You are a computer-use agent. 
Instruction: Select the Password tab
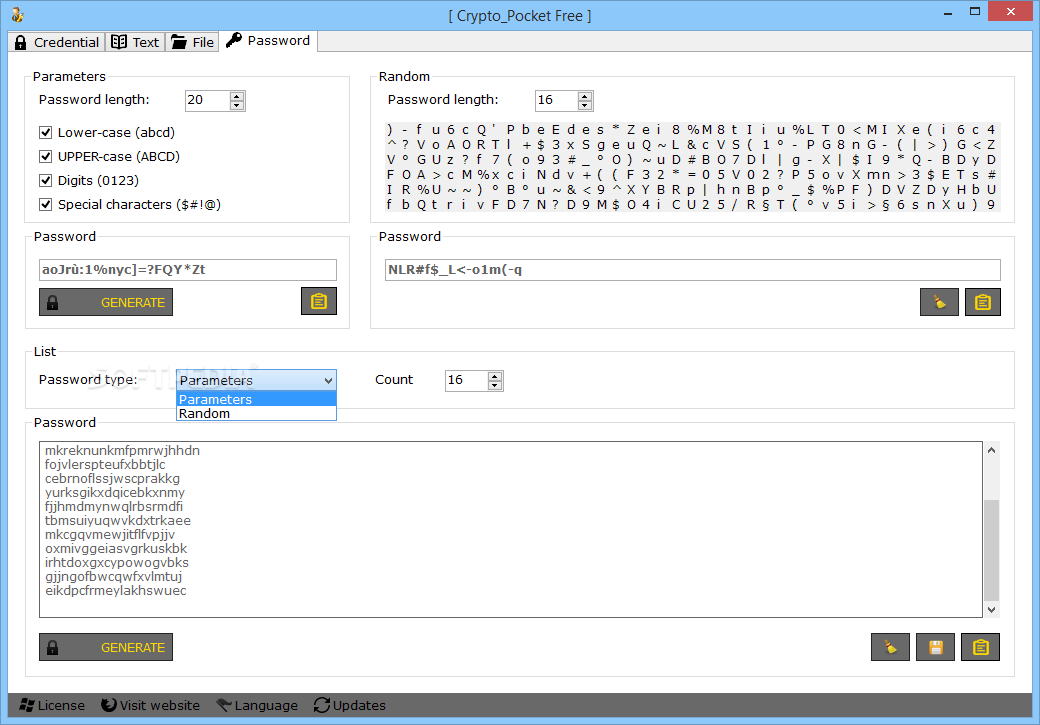point(268,40)
